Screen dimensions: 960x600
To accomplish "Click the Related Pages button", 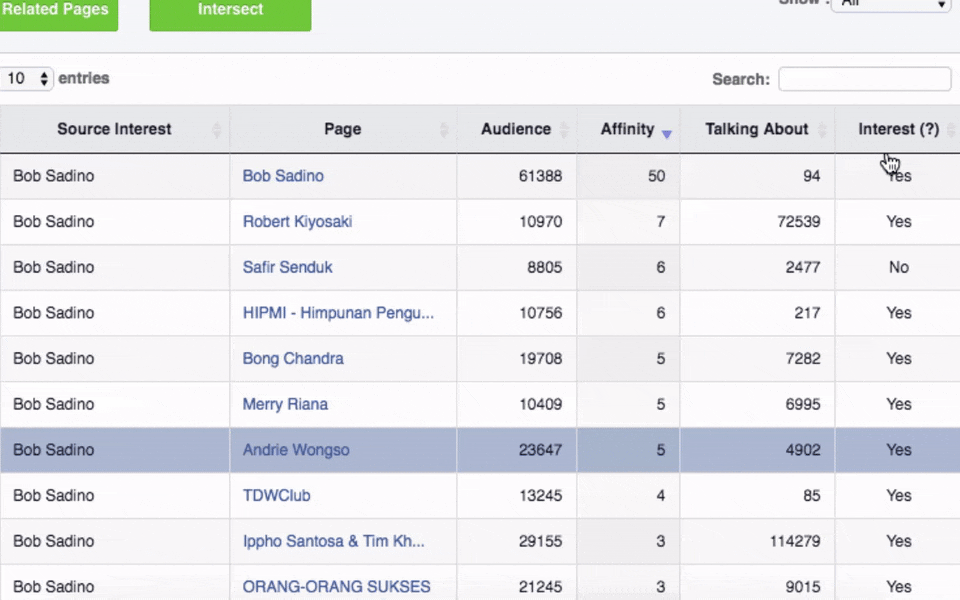I will (x=57, y=12).
